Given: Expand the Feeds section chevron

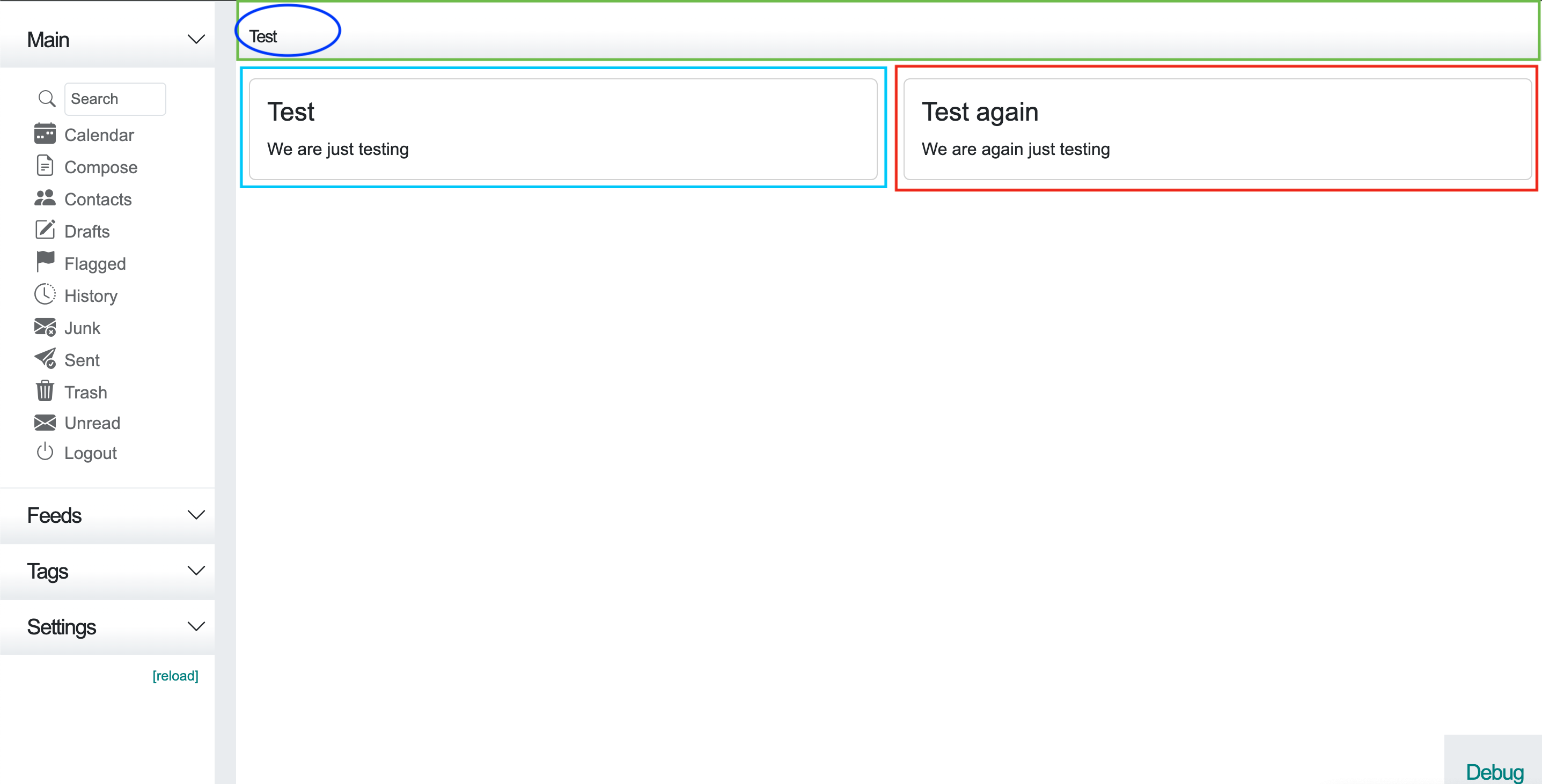Looking at the screenshot, I should pyautogui.click(x=196, y=515).
